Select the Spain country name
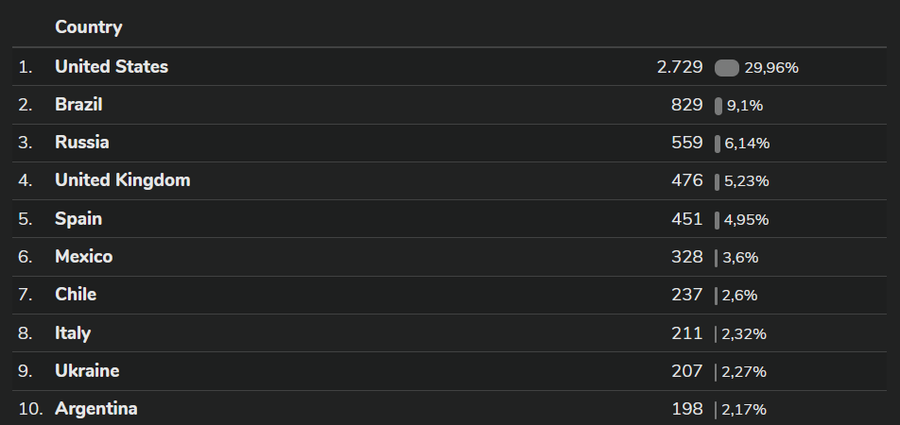The height and width of the screenshot is (425, 900). pyautogui.click(x=79, y=219)
